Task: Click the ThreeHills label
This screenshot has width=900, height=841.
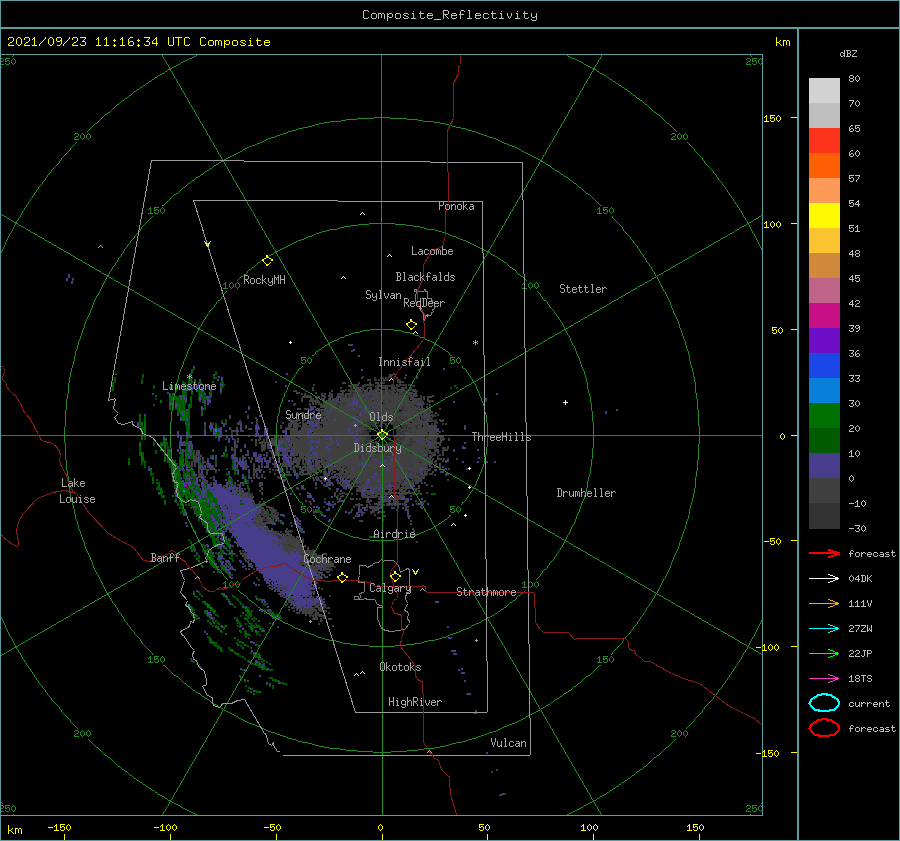Action: pyautogui.click(x=502, y=437)
